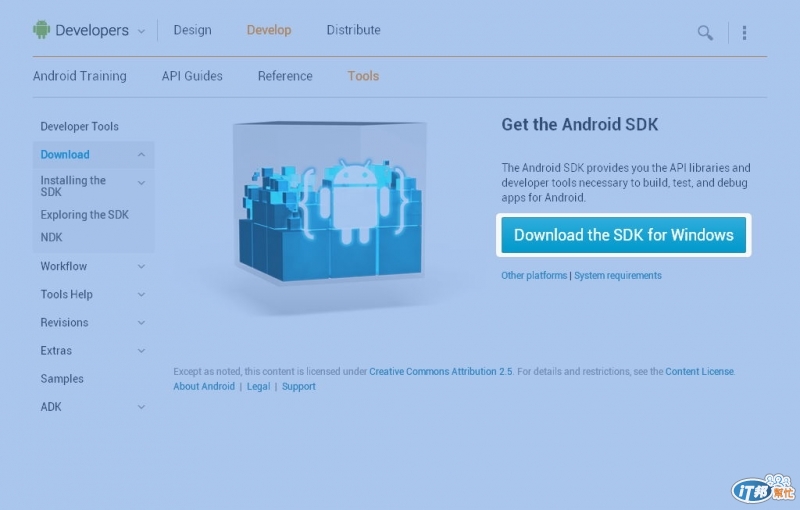800x510 pixels.
Task: Select the Develop tab
Action: (x=269, y=30)
